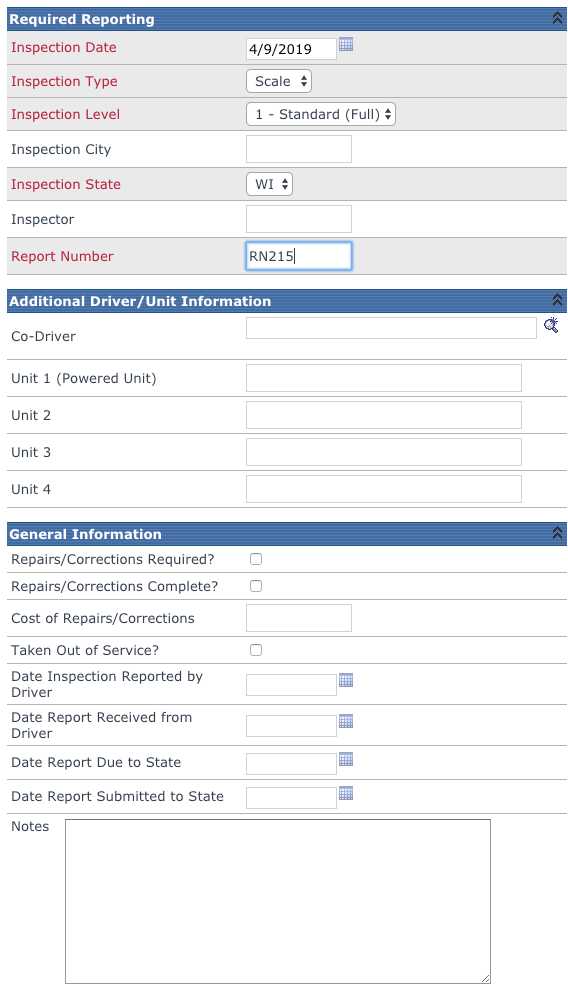Open calendar for Date Report Due to State

click(346, 759)
